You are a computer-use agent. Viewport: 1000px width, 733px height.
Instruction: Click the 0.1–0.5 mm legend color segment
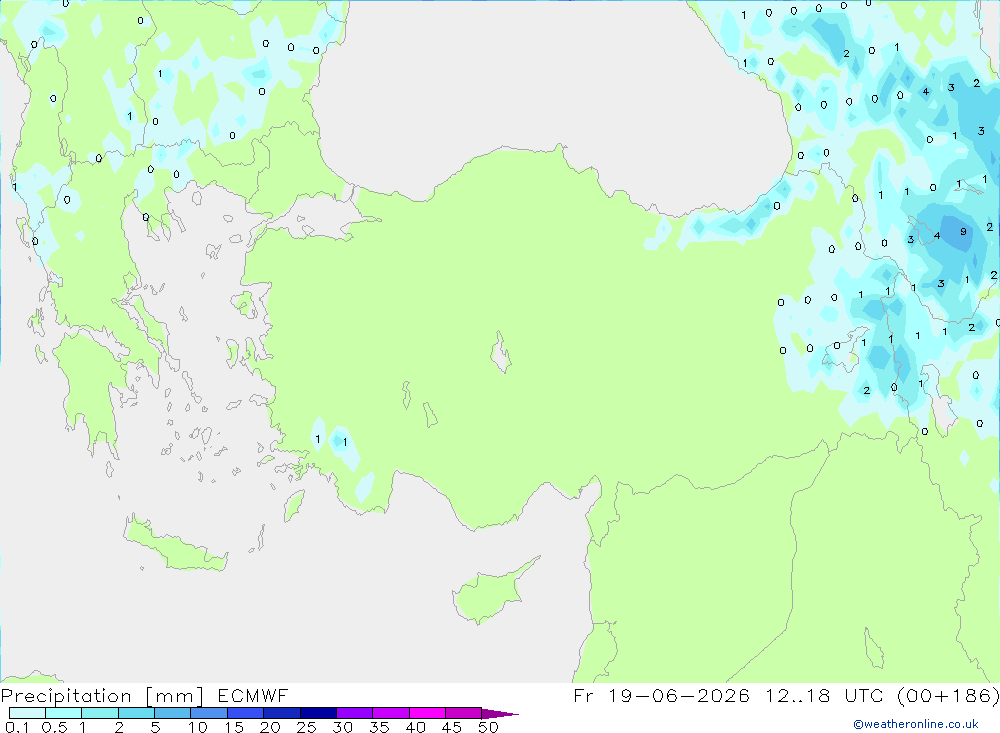pyautogui.click(x=27, y=713)
